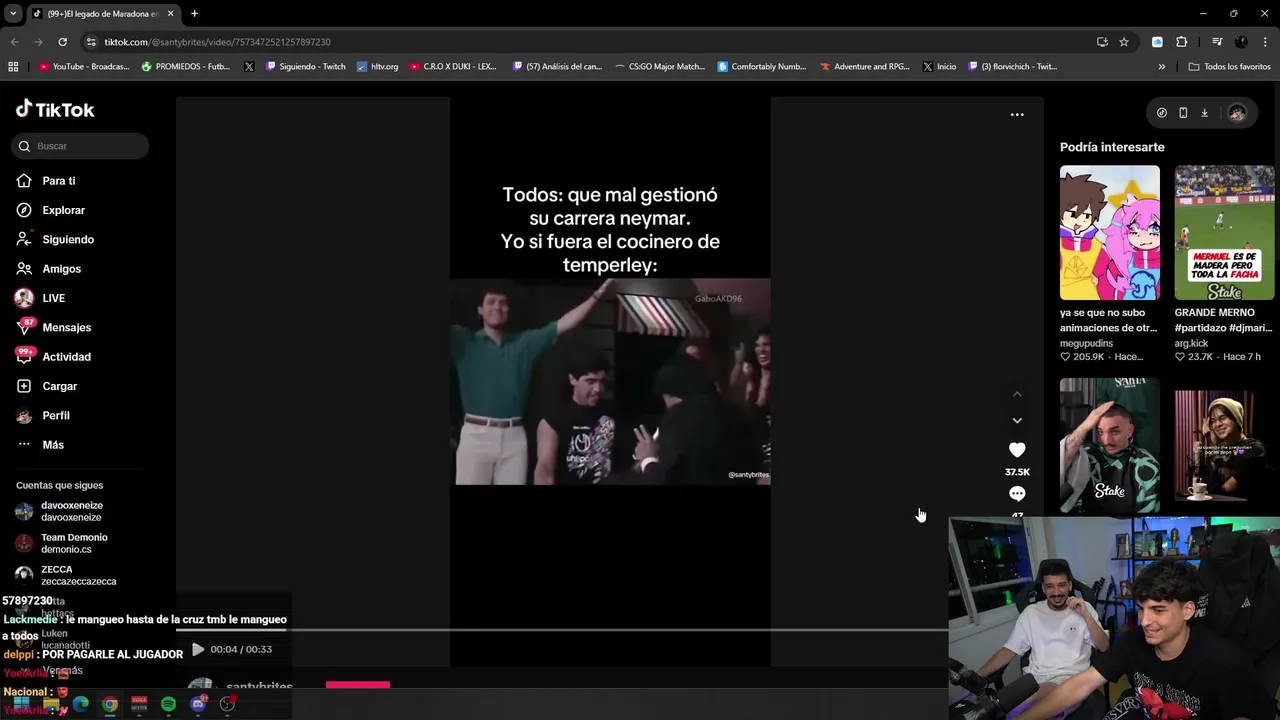1280x720 pixels.
Task: Like the video with the heart icon
Action: [1017, 450]
